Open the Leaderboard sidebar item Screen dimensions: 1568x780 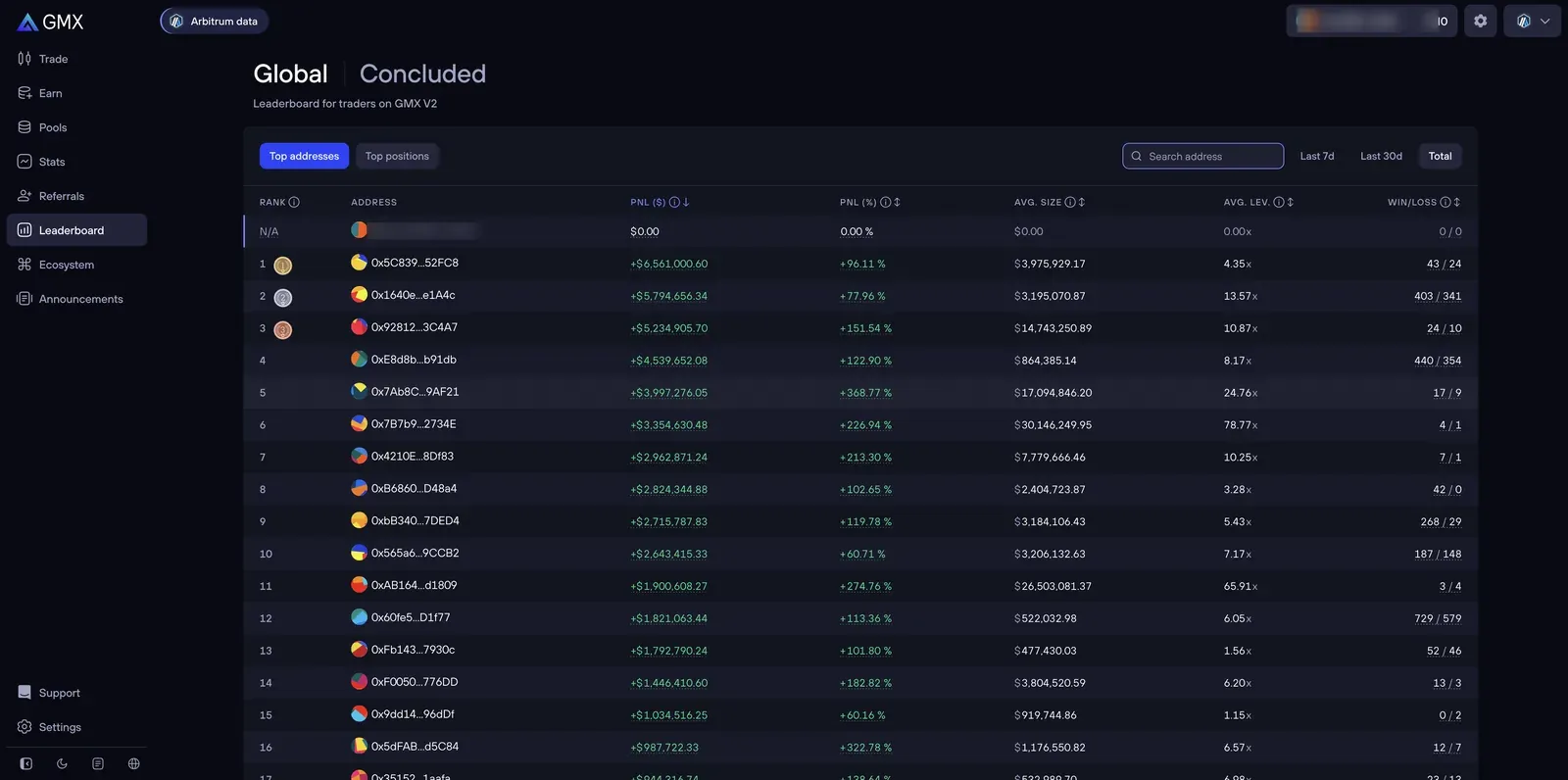[x=76, y=230]
